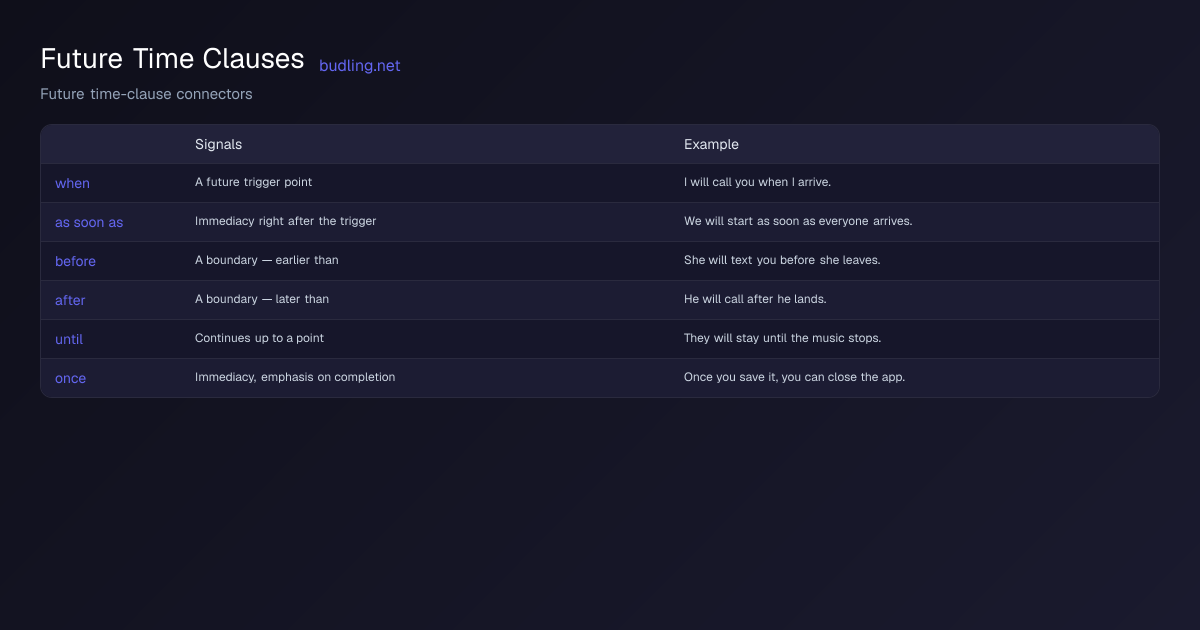The image size is (1200, 630).
Task: Click the 'before' connector term
Action: [x=75, y=261]
